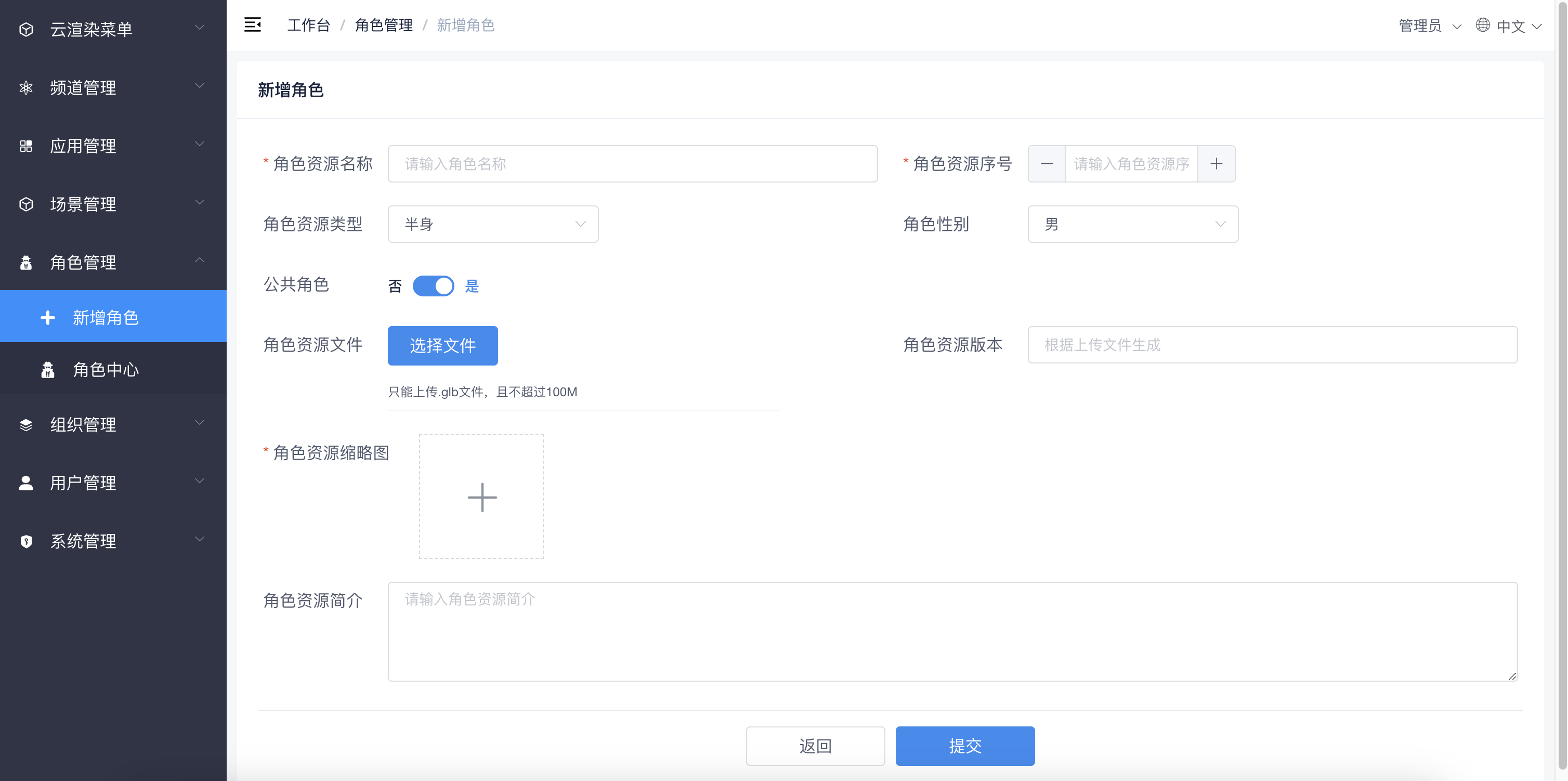Collapse the 角色管理 chevron
Viewport: 1568px width, 781px height.
click(x=200, y=261)
